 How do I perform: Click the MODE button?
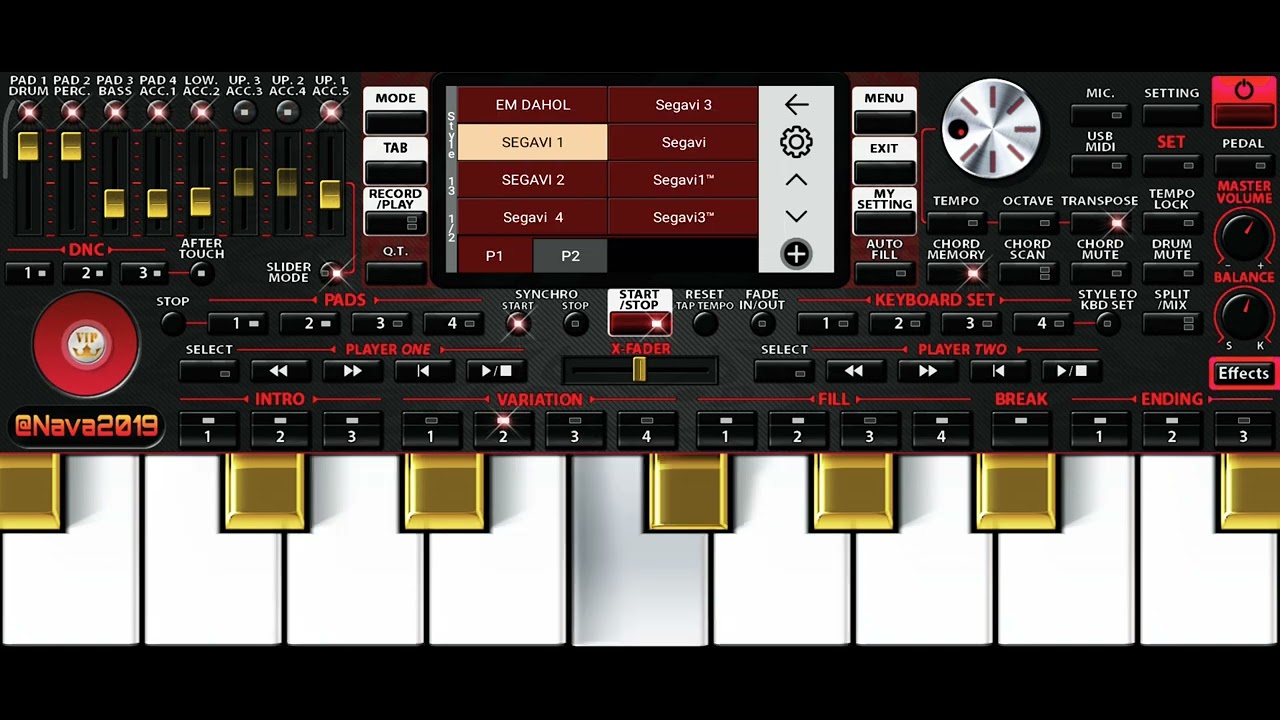pos(395,111)
